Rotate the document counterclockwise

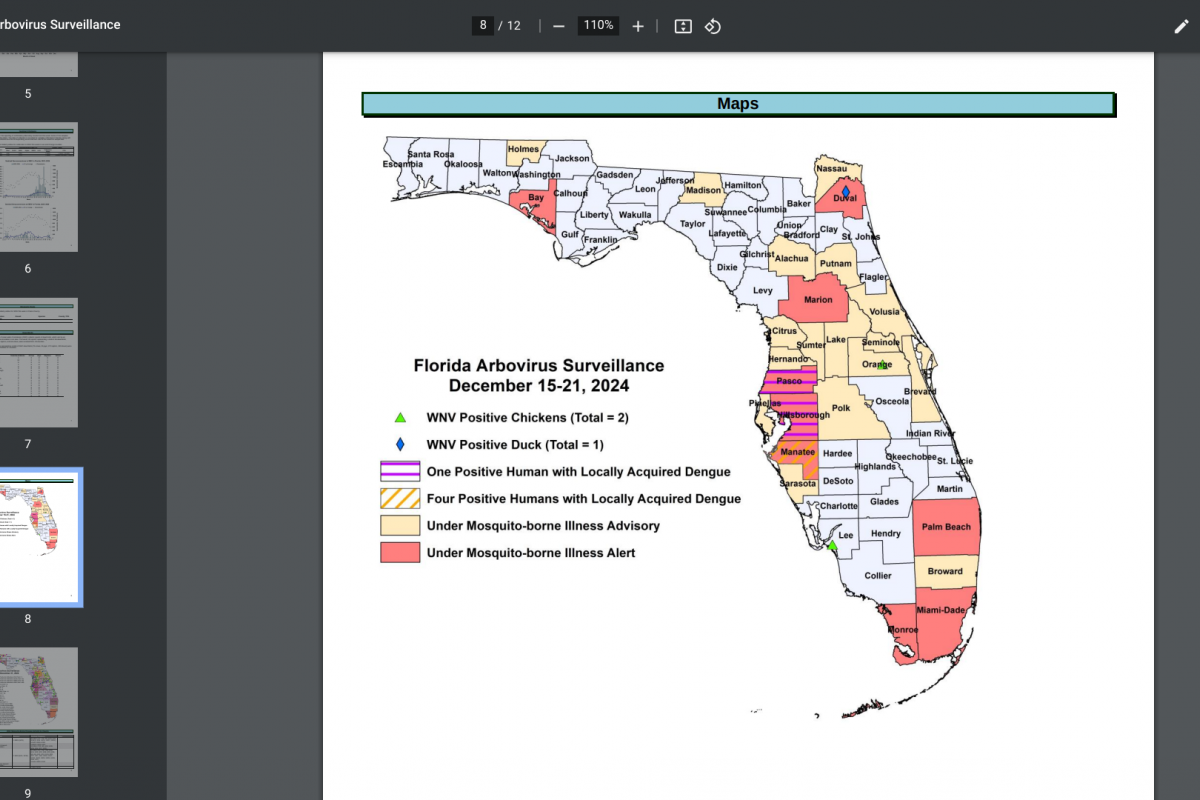click(x=713, y=26)
